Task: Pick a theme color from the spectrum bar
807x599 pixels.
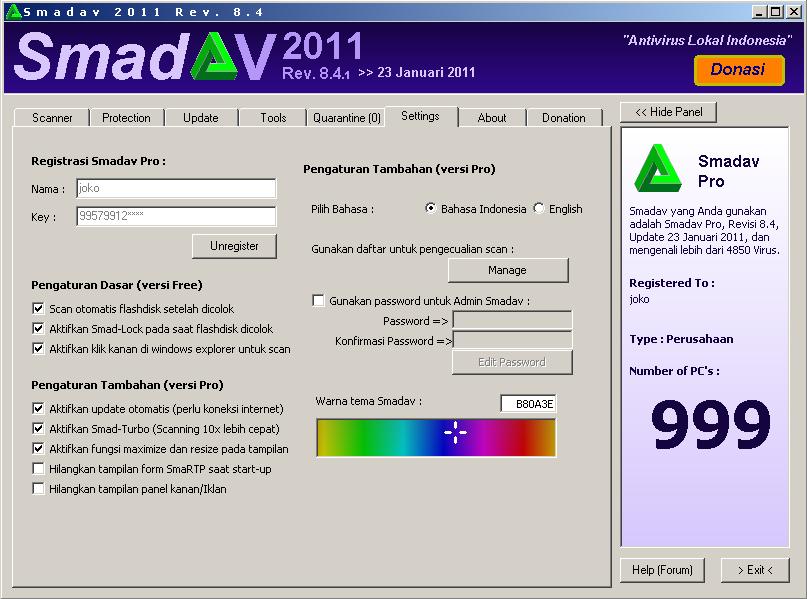Action: tap(436, 437)
